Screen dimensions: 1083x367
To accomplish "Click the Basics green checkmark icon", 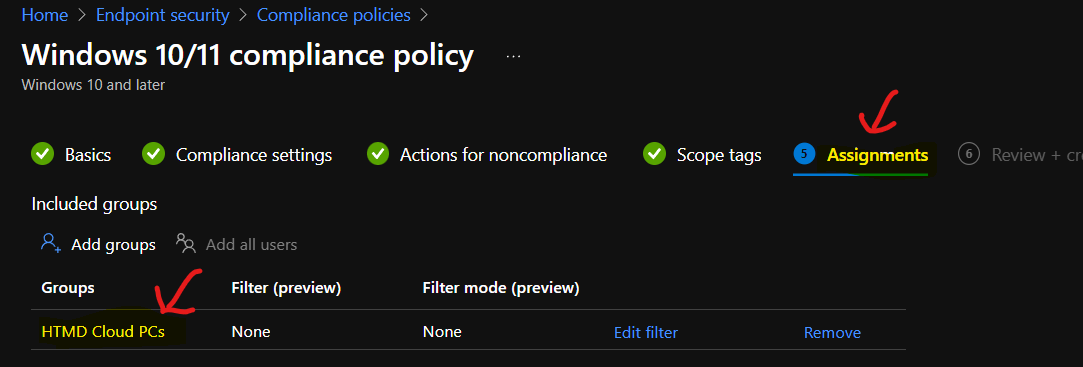I will tap(42, 155).
